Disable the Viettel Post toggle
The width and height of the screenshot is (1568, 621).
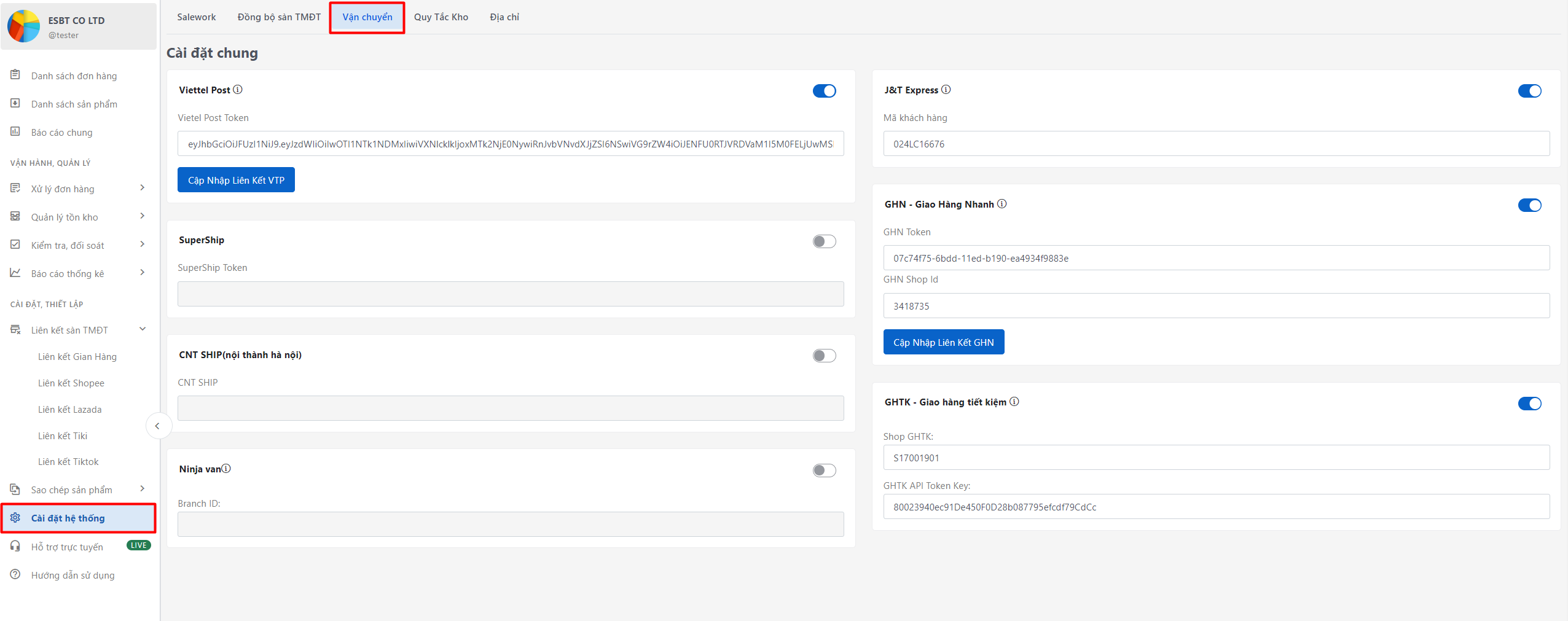coord(824,91)
